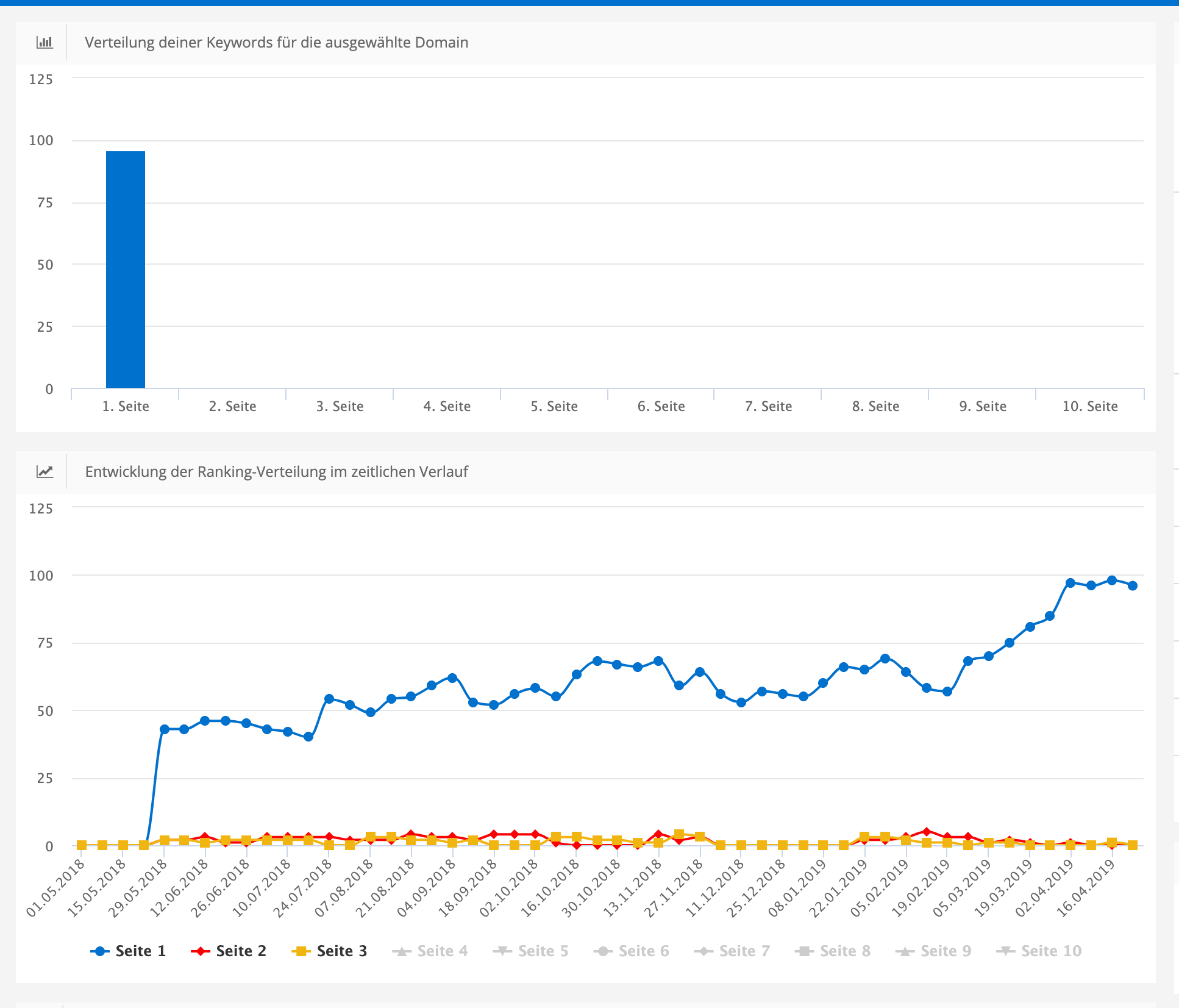Image resolution: width=1179 pixels, height=1008 pixels.
Task: Click the 'Entwicklung der Ranking-Verteilung' chart title
Action: pyautogui.click(x=276, y=471)
